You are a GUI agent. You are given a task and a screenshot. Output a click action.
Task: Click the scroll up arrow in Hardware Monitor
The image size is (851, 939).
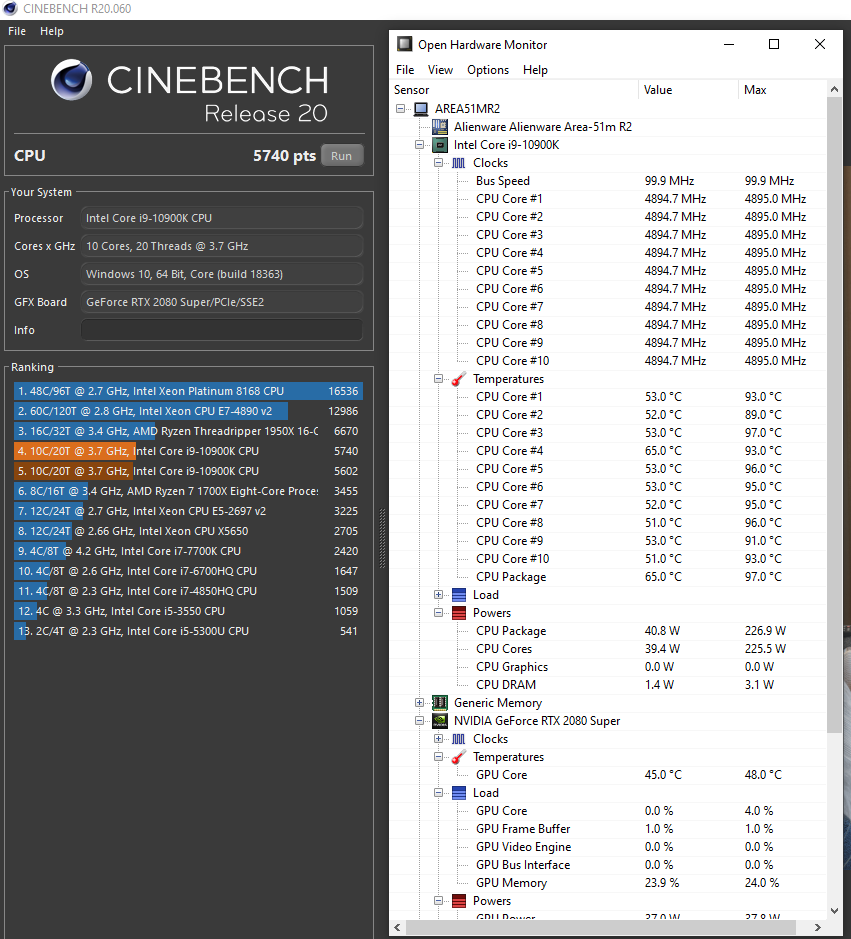click(834, 89)
